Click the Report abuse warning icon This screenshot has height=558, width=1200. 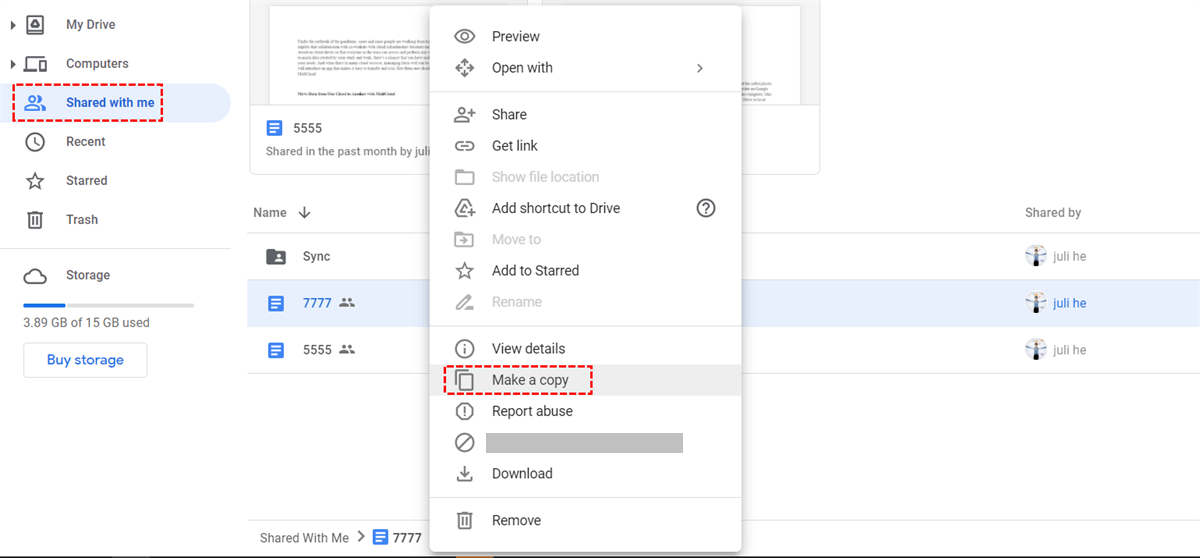[x=464, y=411]
